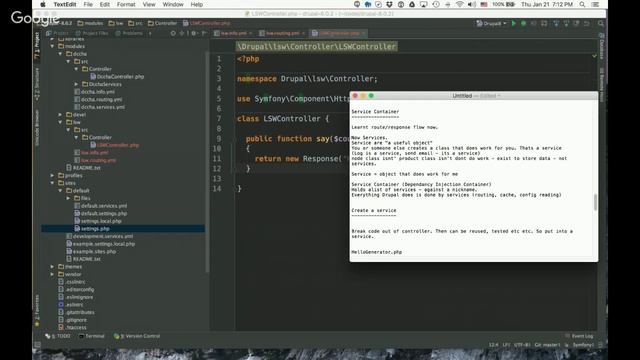Collapse the lsw folder in the tree
The image size is (640, 360).
[60, 122]
